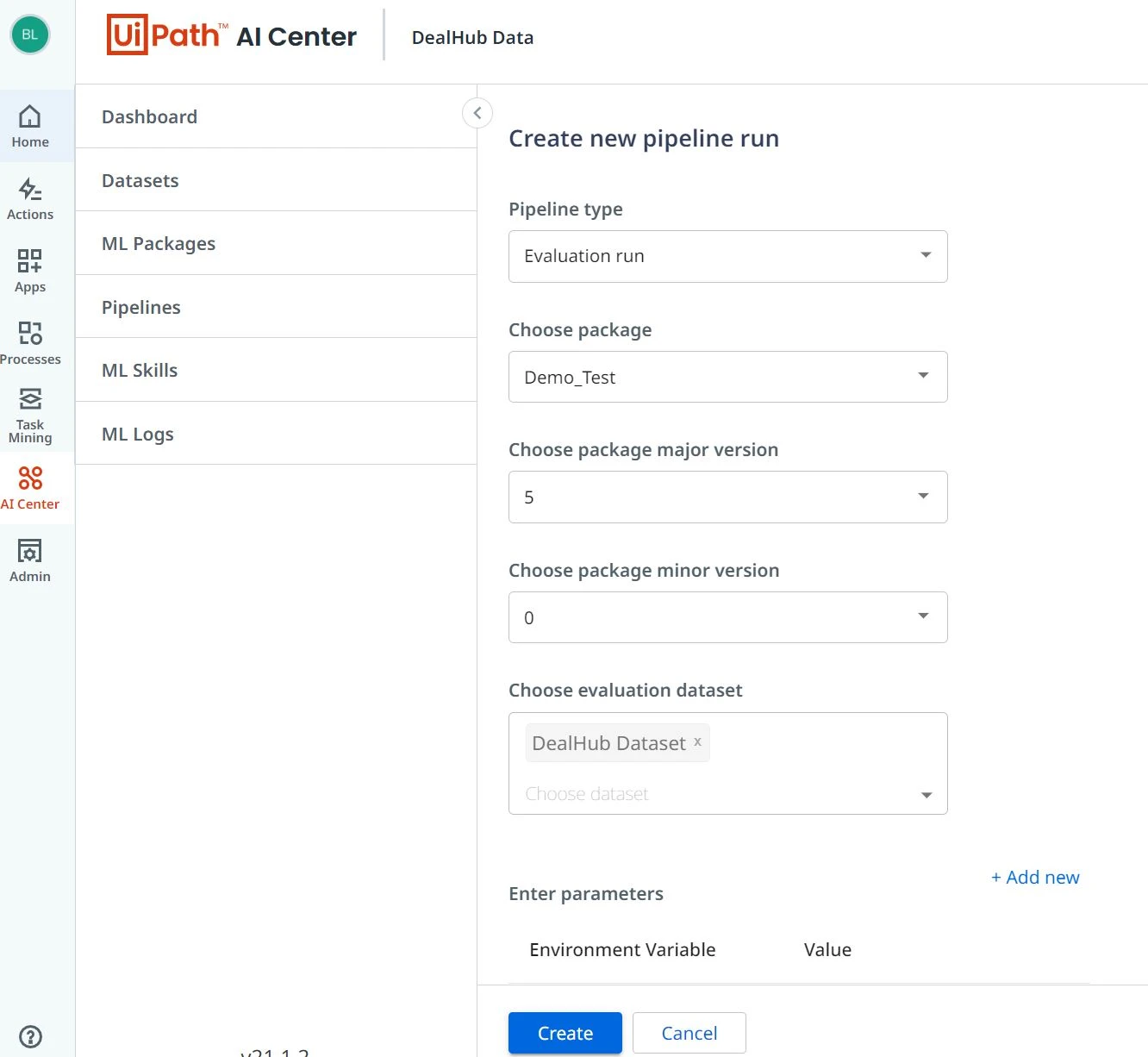Screen dimensions: 1148x1057
Task: Open the Datasets menu item
Action: pyautogui.click(x=276, y=180)
